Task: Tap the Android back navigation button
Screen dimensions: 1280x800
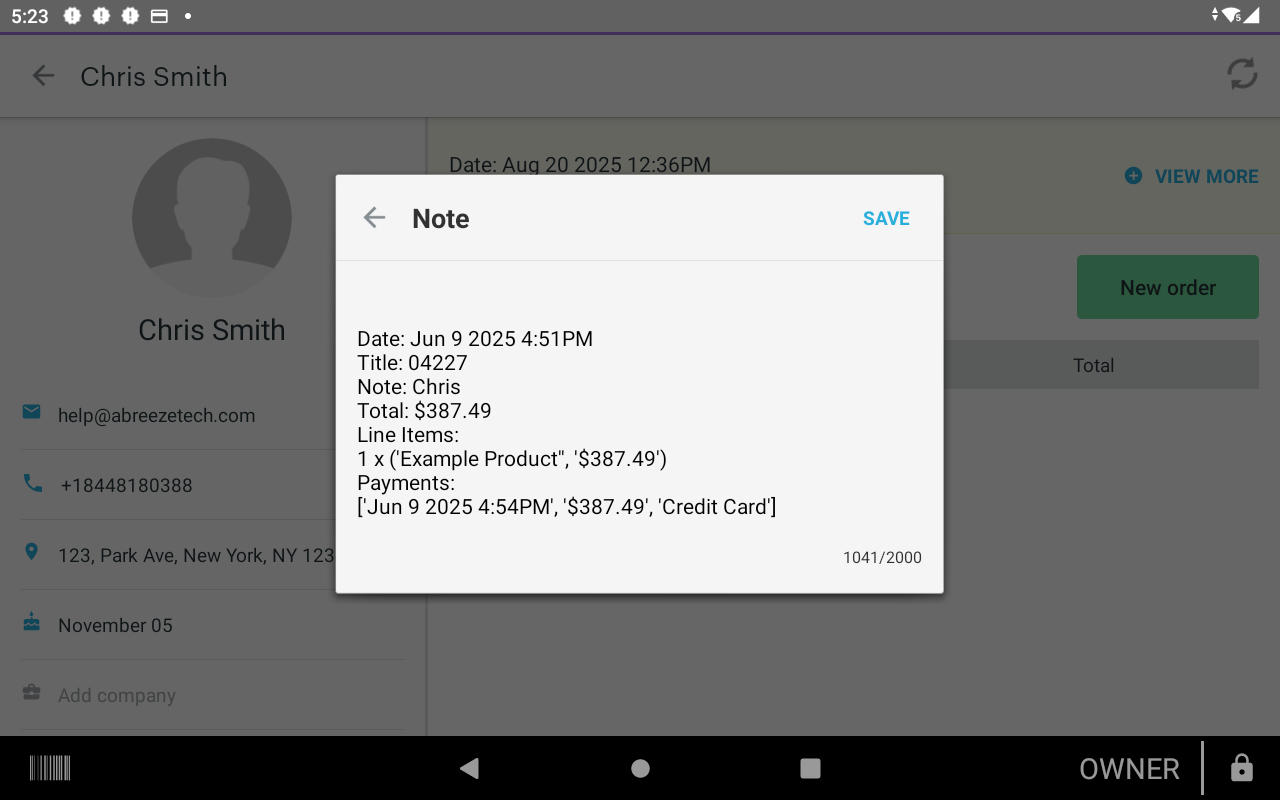Action: tap(469, 768)
